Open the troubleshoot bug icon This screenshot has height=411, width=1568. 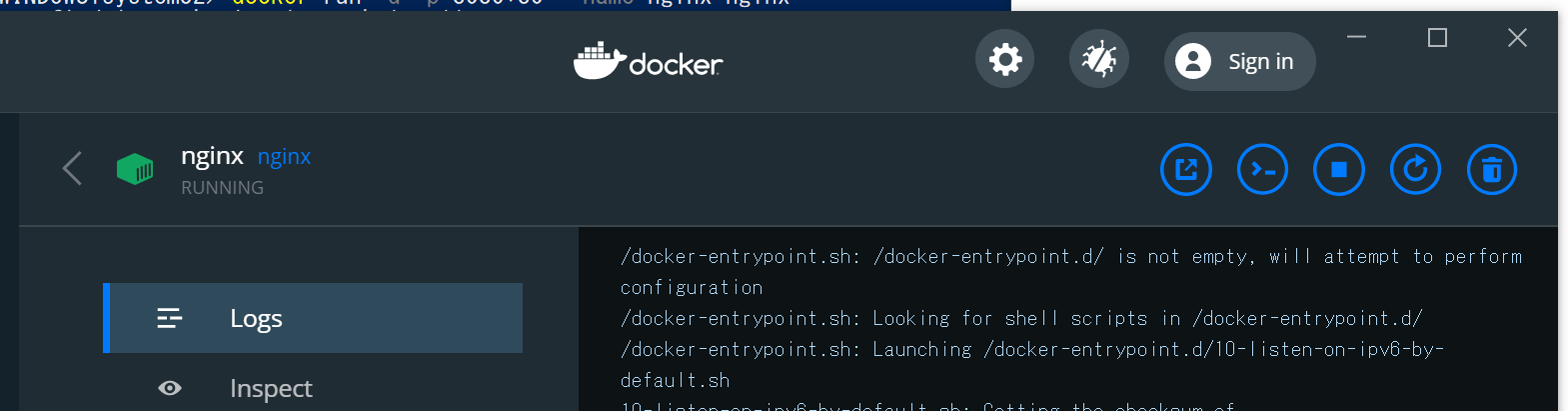[1099, 60]
